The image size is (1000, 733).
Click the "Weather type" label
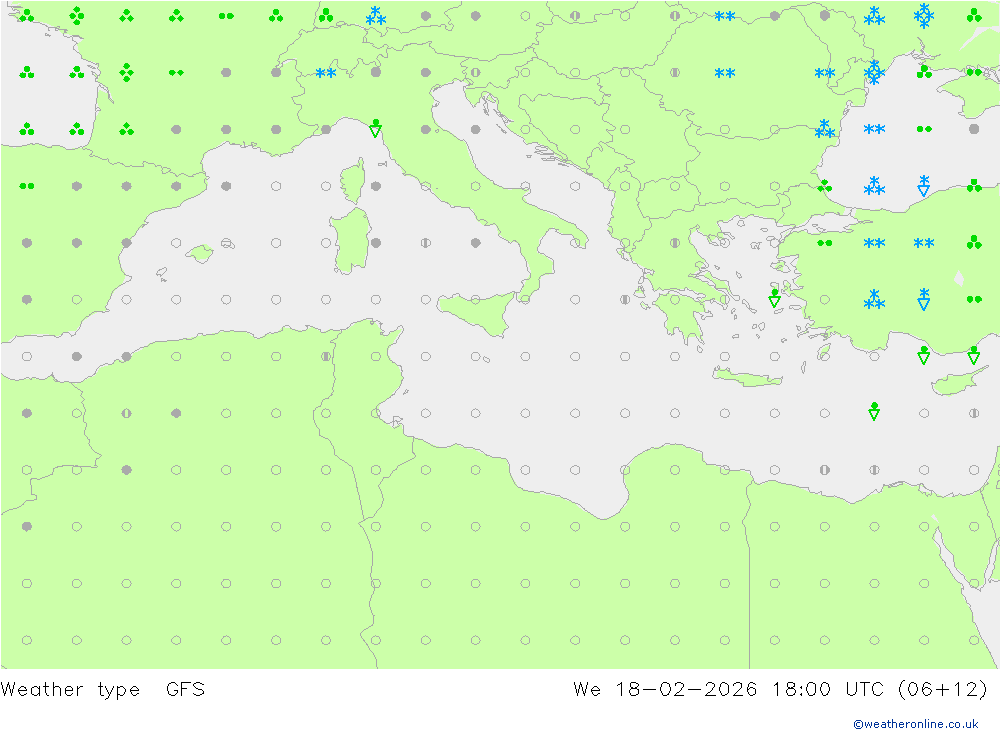pos(70,690)
